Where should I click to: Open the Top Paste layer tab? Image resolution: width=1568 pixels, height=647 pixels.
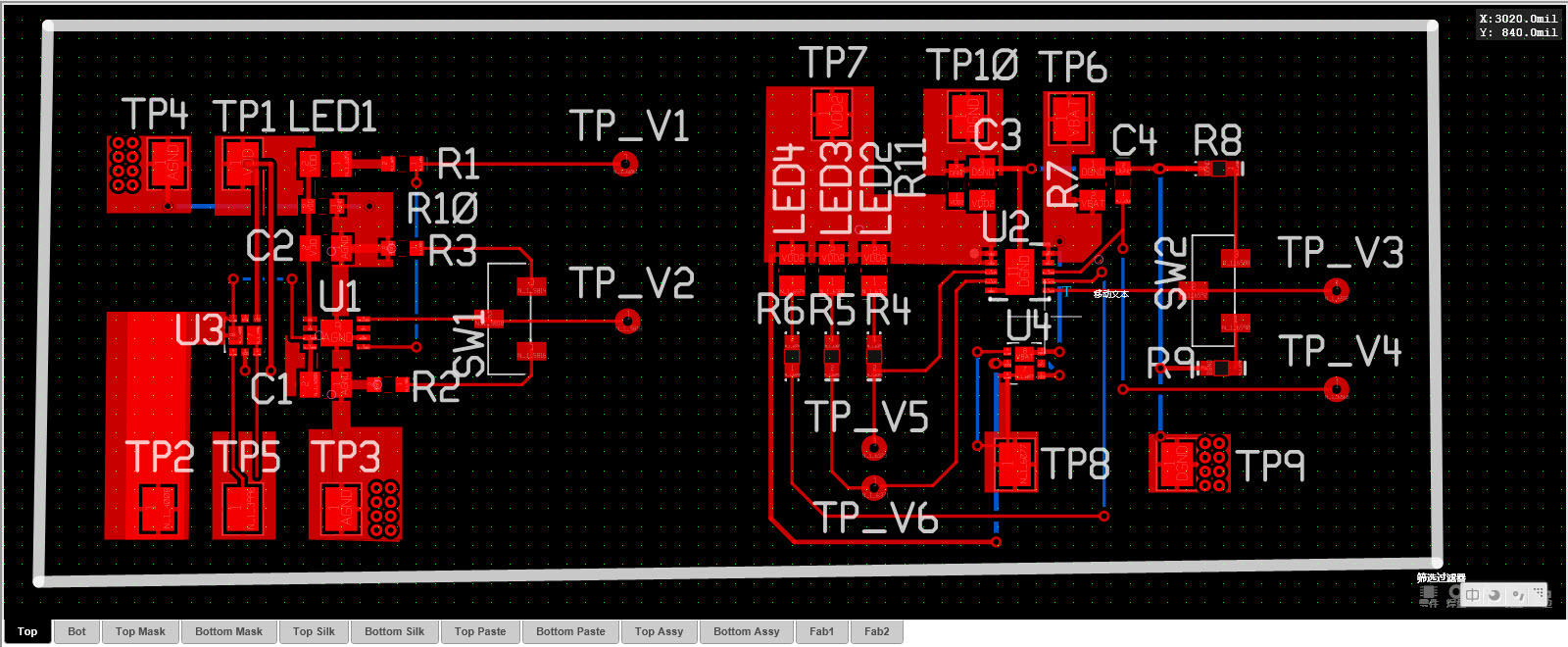[480, 631]
